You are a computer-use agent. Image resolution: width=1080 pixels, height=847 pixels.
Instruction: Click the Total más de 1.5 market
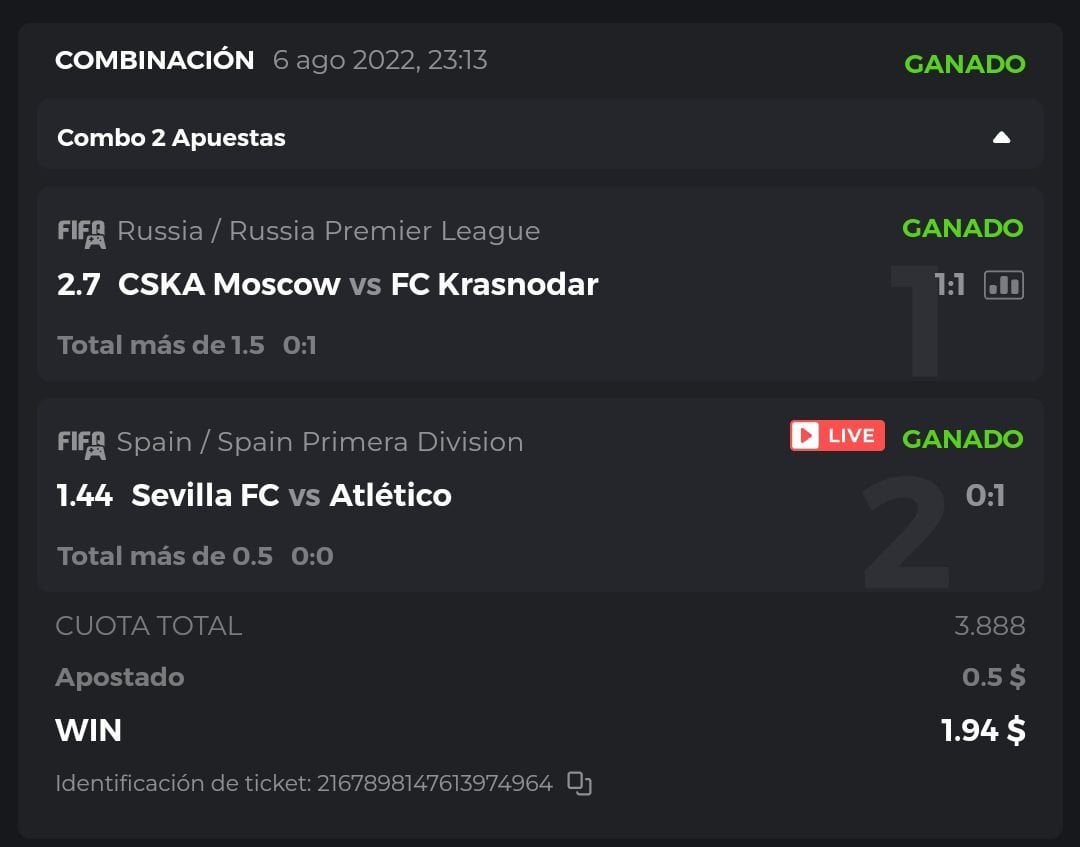(x=161, y=346)
